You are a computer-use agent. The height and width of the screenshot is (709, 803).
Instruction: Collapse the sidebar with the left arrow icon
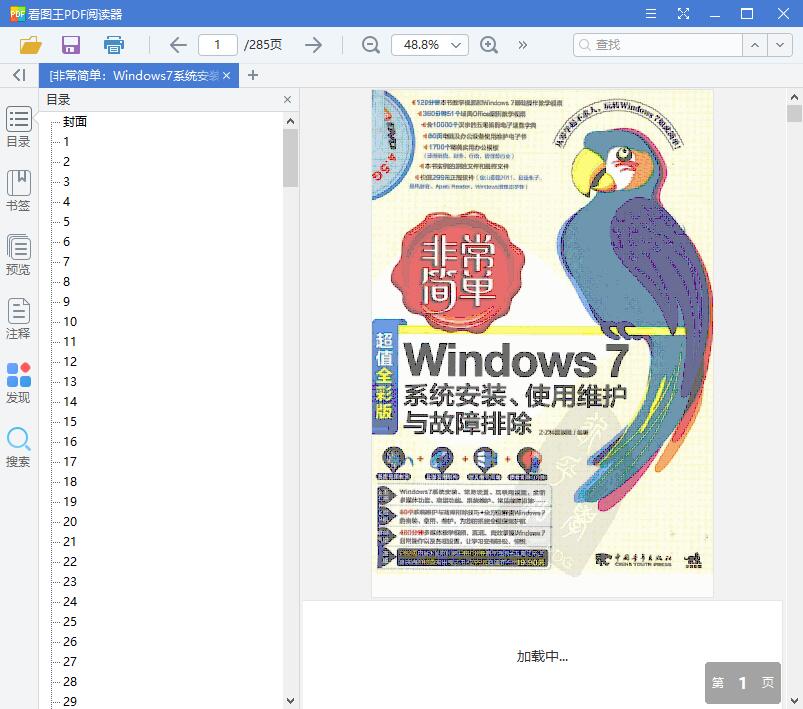(x=19, y=75)
